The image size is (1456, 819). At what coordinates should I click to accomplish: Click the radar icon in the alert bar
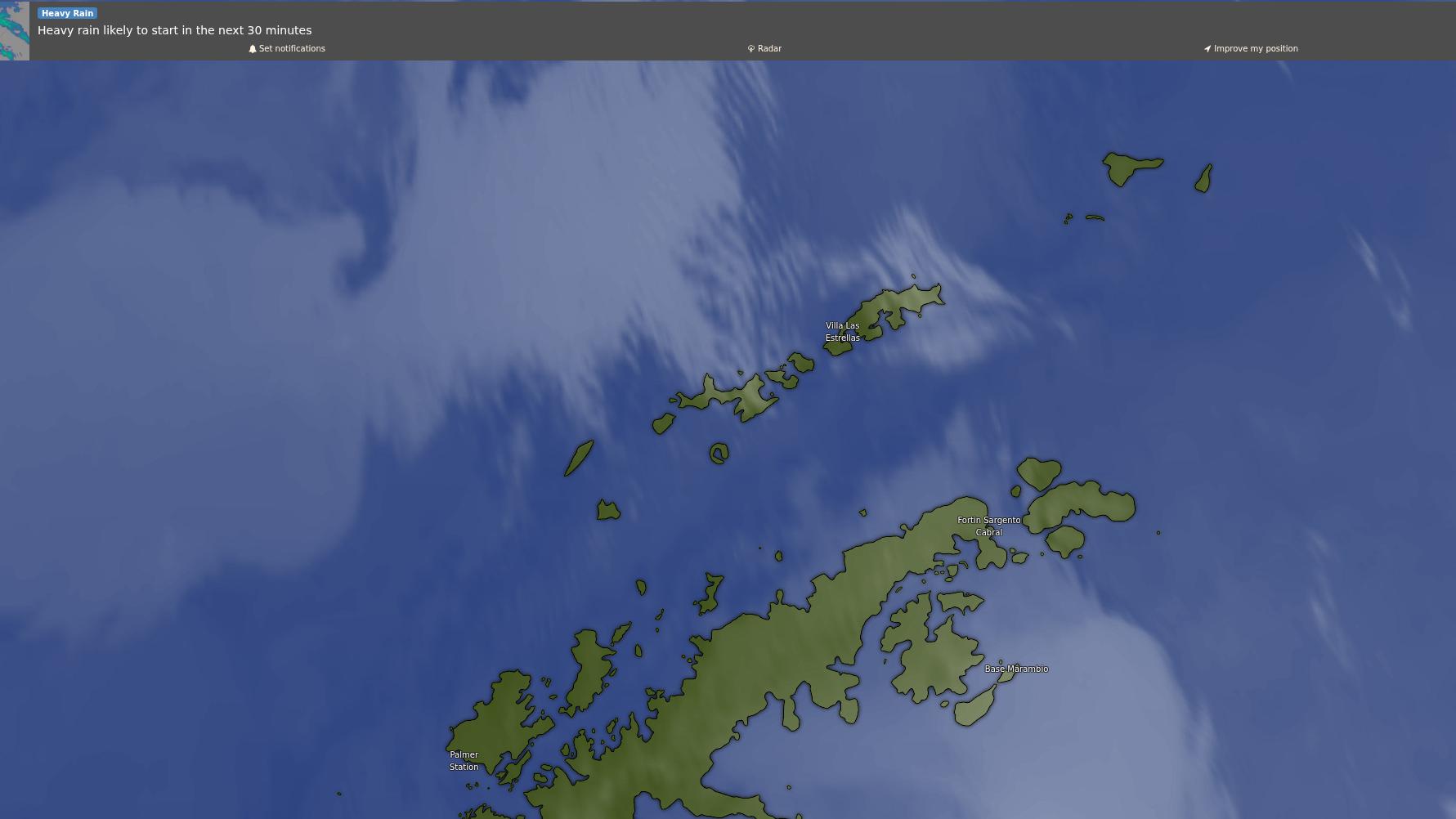point(750,49)
